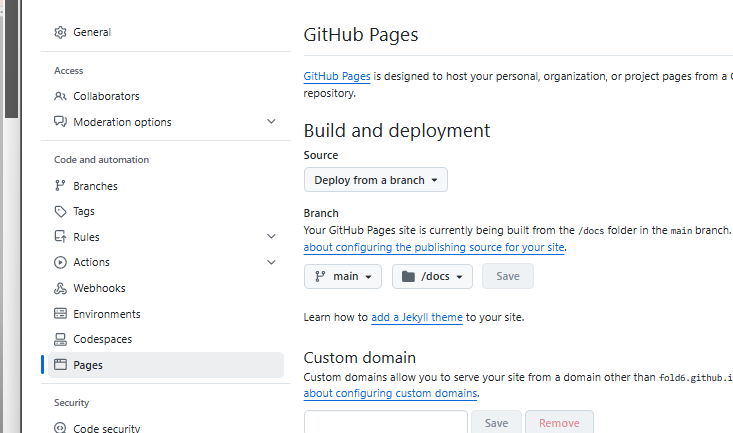Click the Branches git branch icon
Screen dimensions: 733x433
60,186
